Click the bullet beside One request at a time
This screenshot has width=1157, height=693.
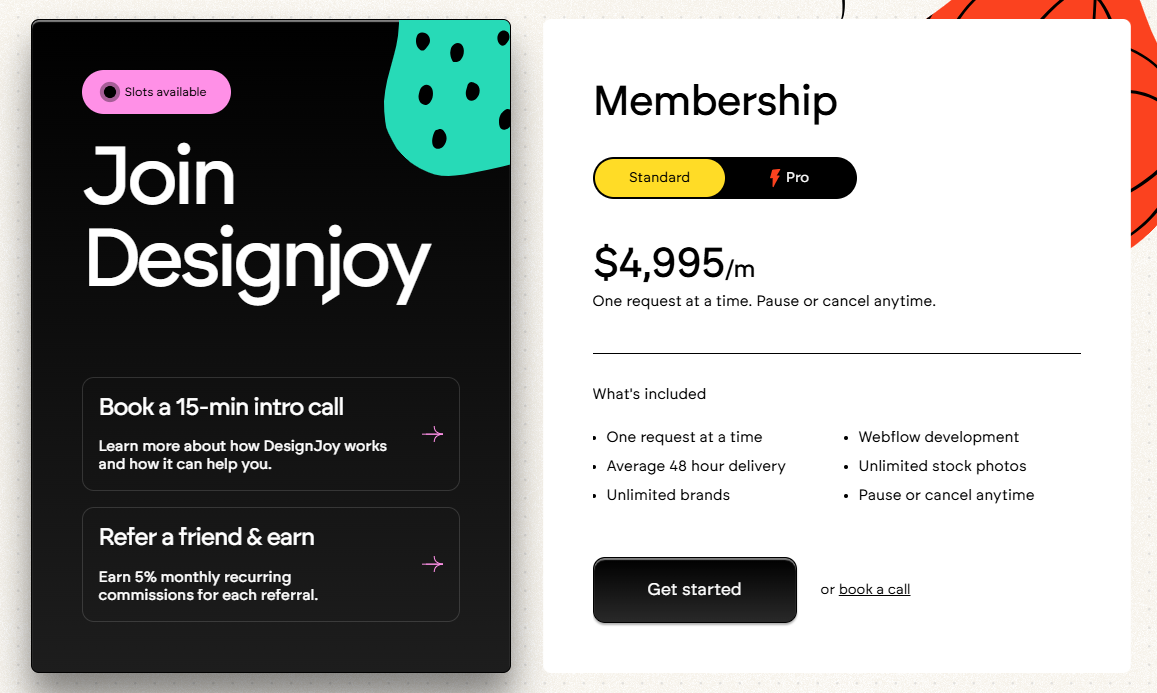[x=597, y=438]
